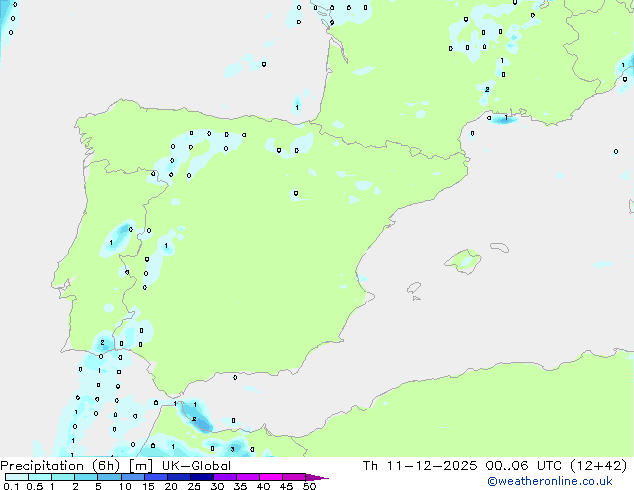634x490 pixels.
Task: Click the value 1 marker in the Bay of Biscay
Action: pyautogui.click(x=296, y=107)
